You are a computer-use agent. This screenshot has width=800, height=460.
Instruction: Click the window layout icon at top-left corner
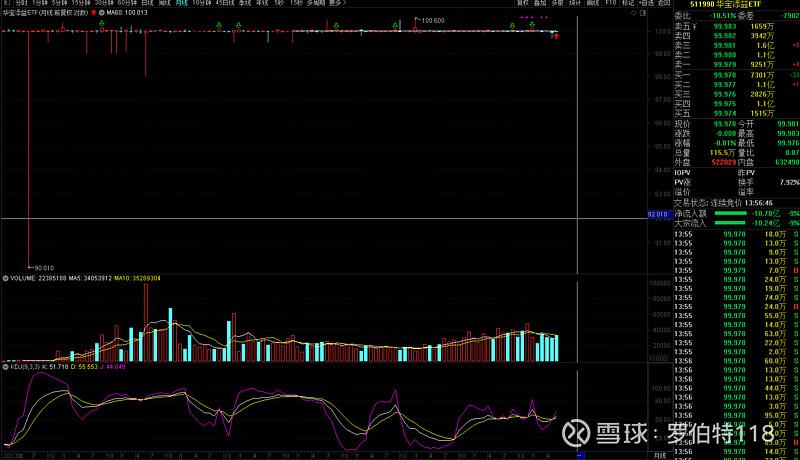tap(6, 4)
